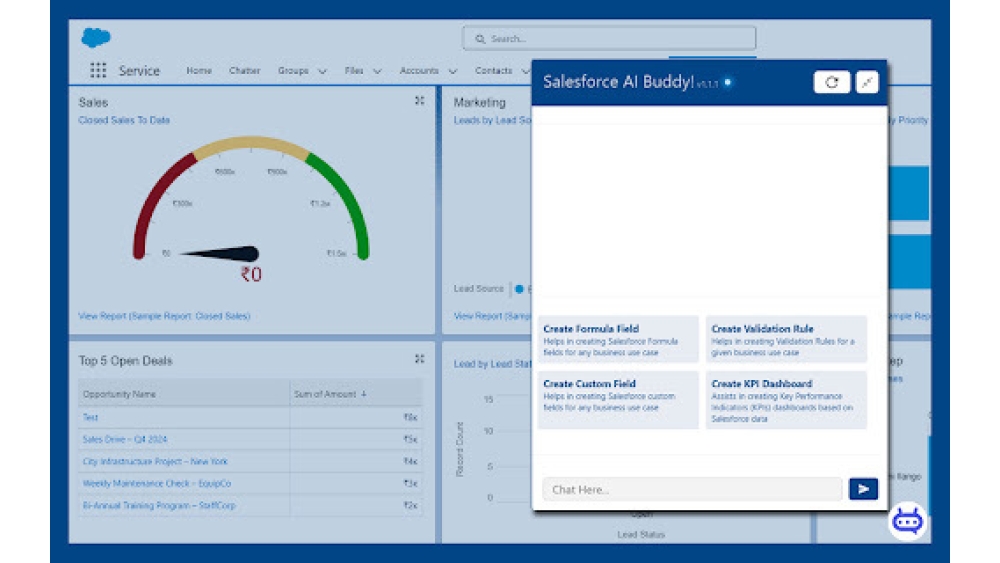Open the Contacts dropdown chevron

[526, 71]
